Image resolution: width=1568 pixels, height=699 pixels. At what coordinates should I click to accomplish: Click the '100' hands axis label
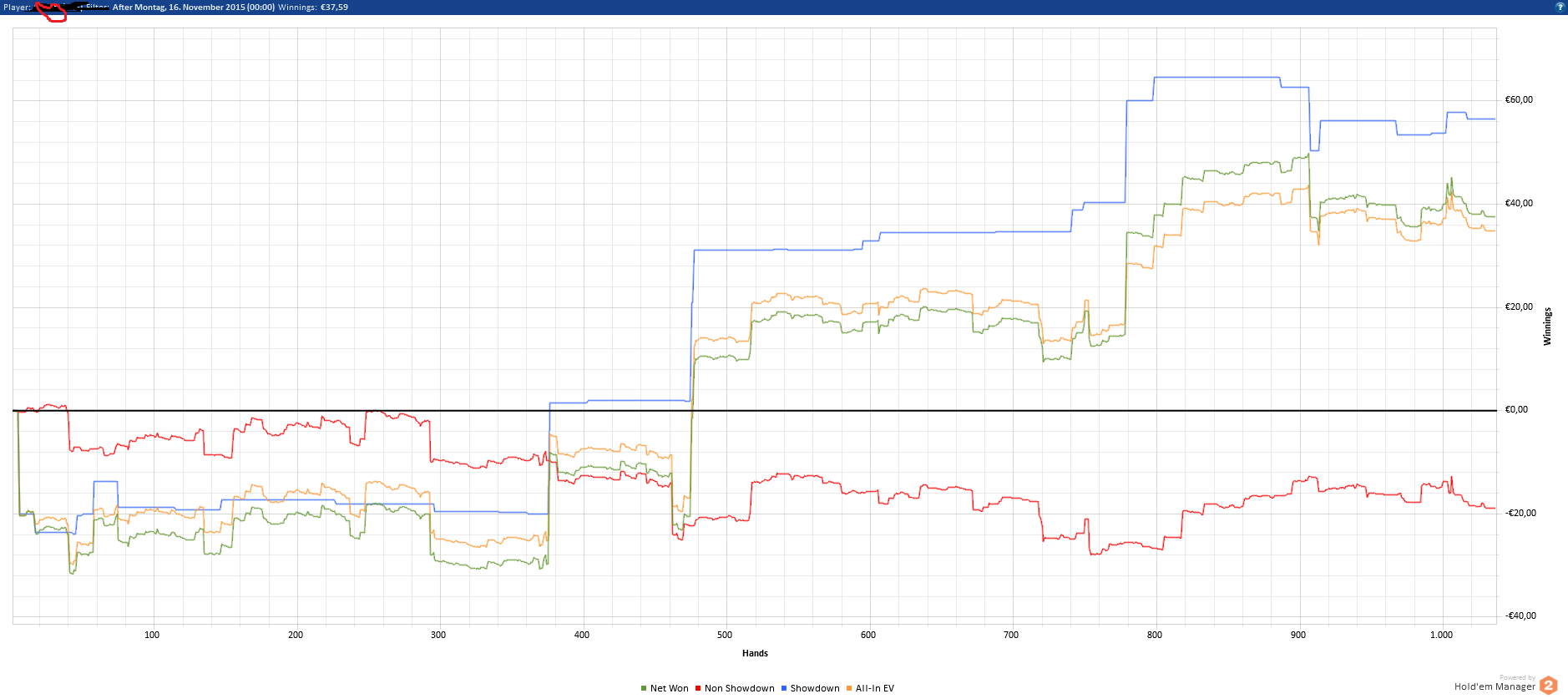click(152, 635)
